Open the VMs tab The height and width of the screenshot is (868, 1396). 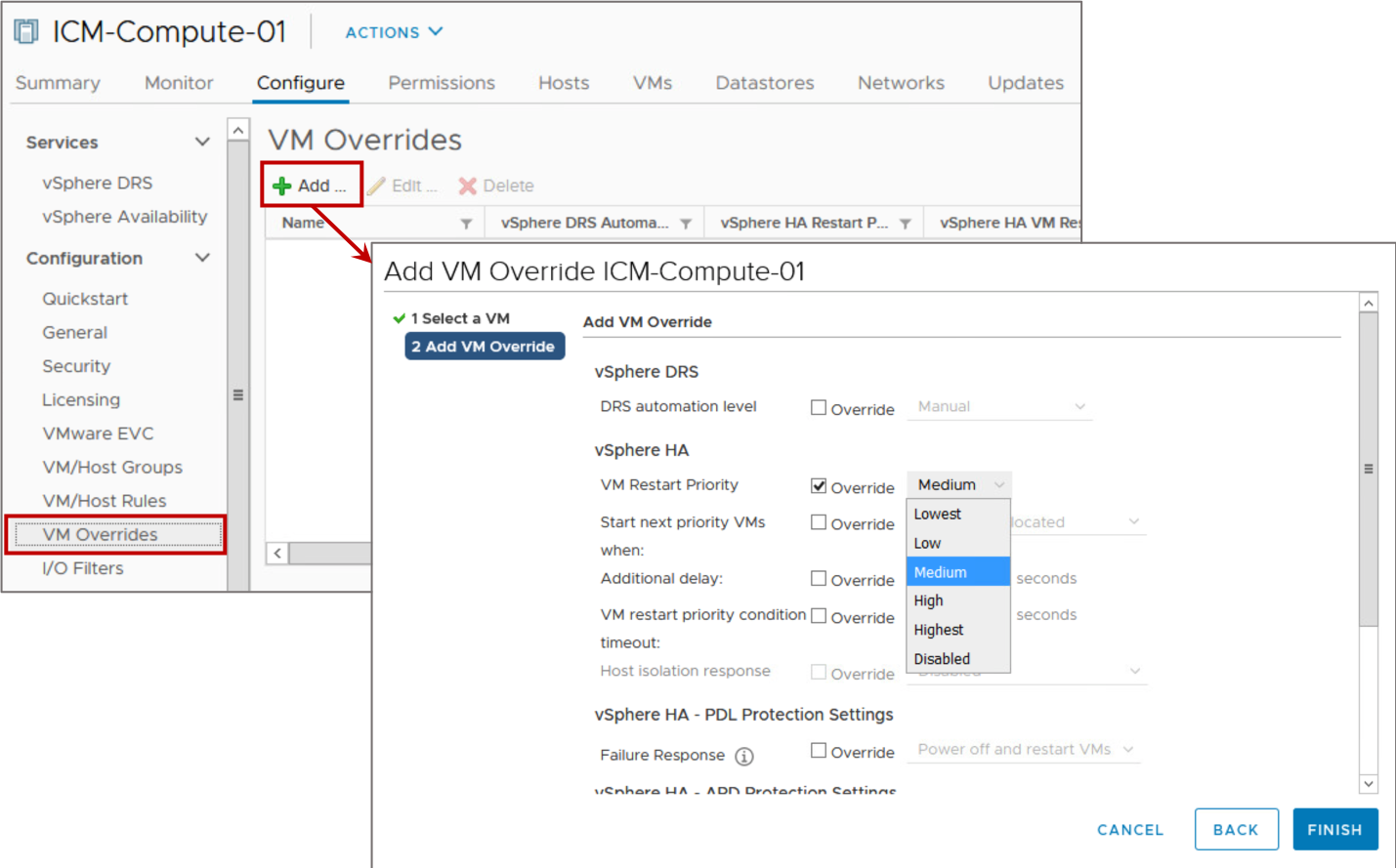(653, 83)
